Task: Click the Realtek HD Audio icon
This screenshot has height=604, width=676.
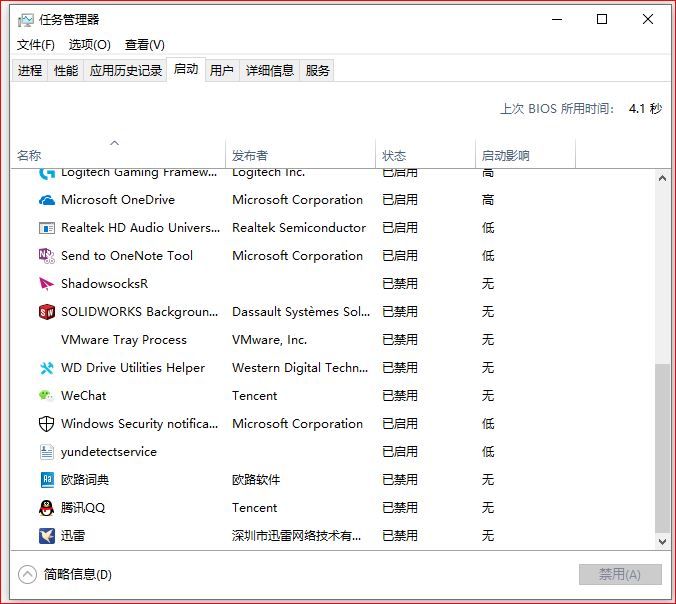Action: point(47,228)
